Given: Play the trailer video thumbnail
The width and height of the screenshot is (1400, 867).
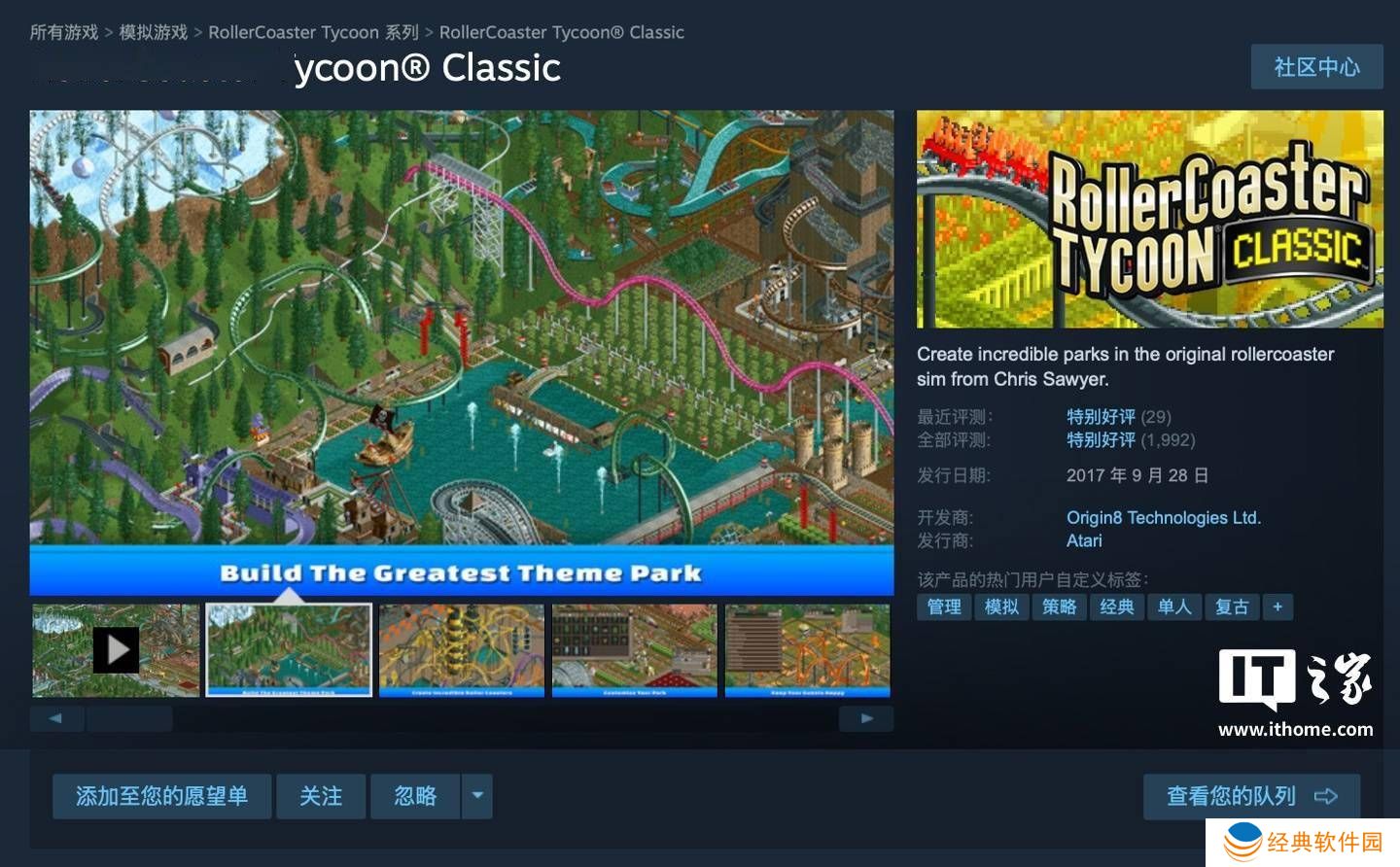Looking at the screenshot, I should 116,649.
